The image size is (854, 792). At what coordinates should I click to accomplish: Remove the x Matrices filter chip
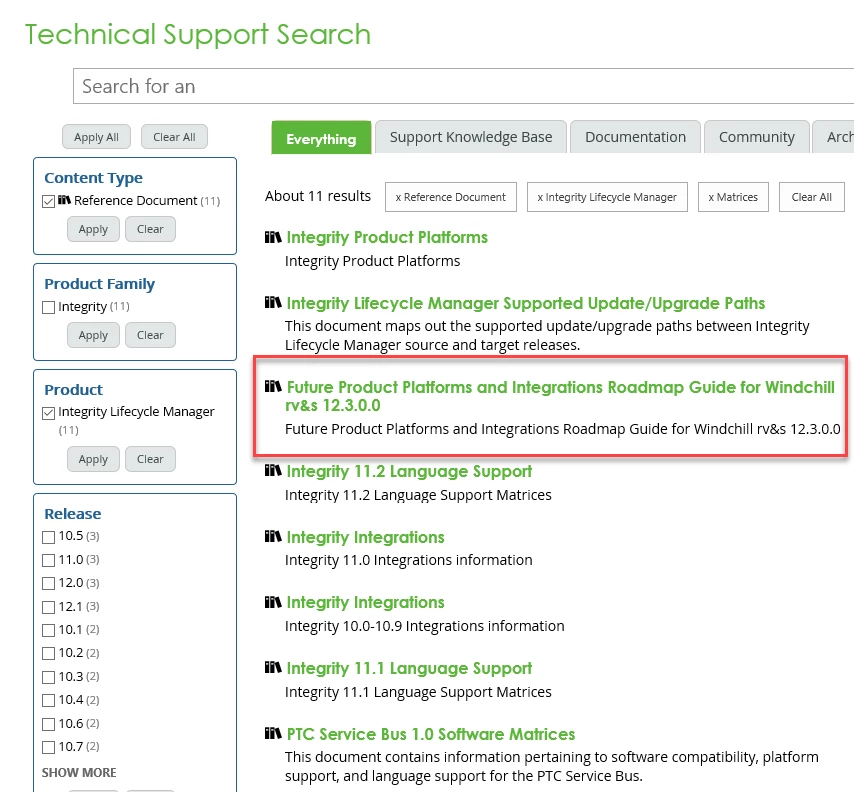pos(733,197)
